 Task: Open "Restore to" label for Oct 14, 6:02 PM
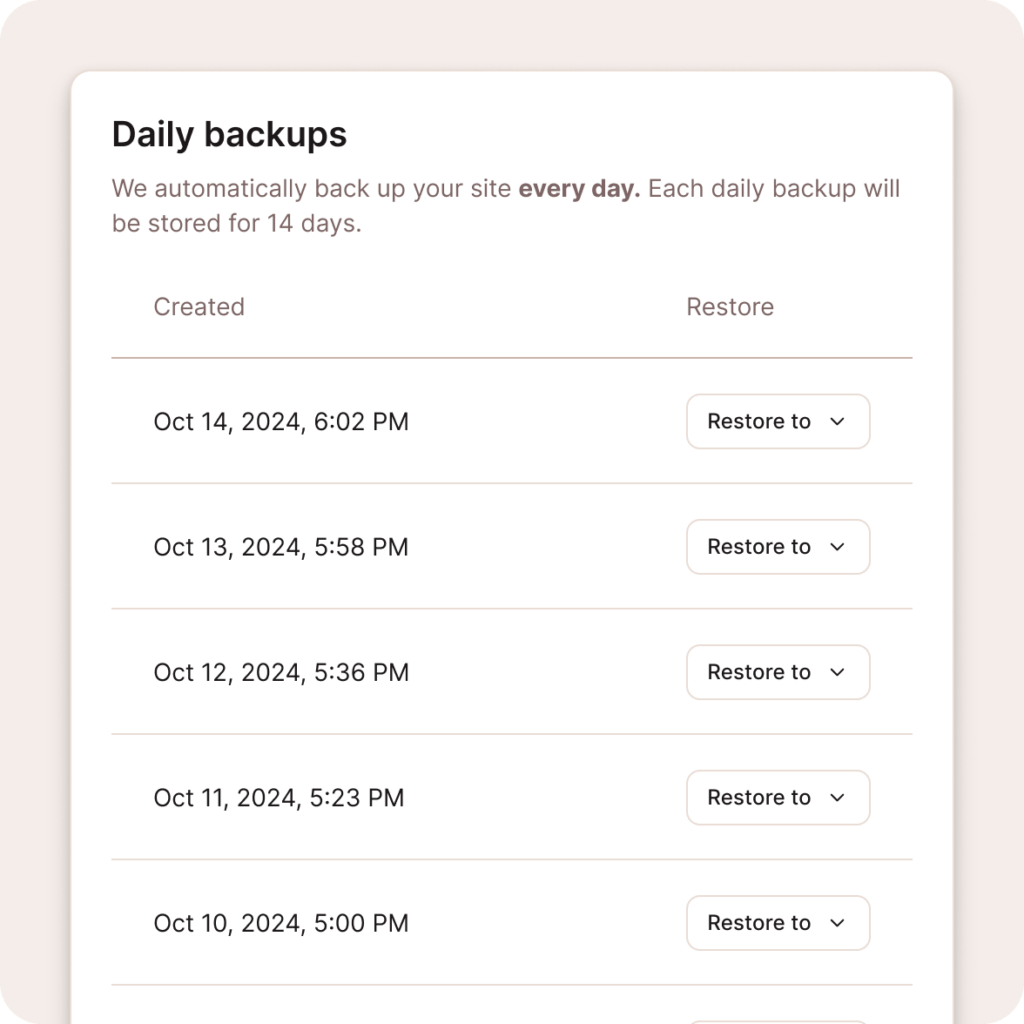tap(759, 422)
